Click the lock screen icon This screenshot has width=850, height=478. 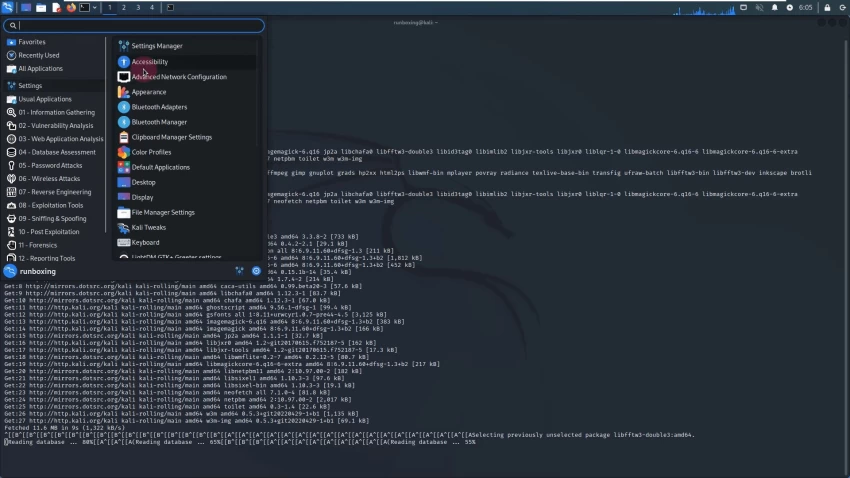point(827,8)
